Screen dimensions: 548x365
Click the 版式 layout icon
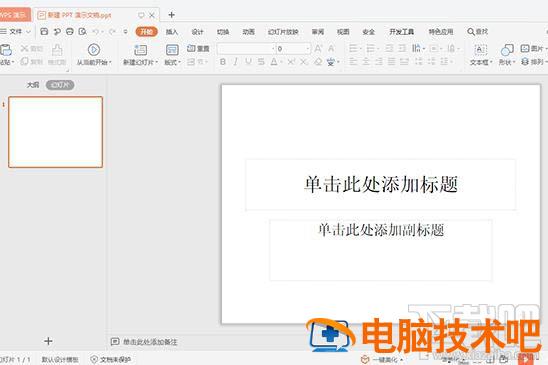coord(172,50)
